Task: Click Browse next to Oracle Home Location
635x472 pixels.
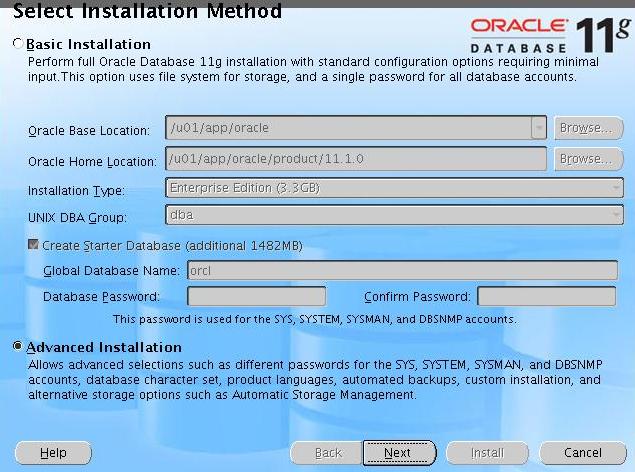Action: tap(588, 159)
